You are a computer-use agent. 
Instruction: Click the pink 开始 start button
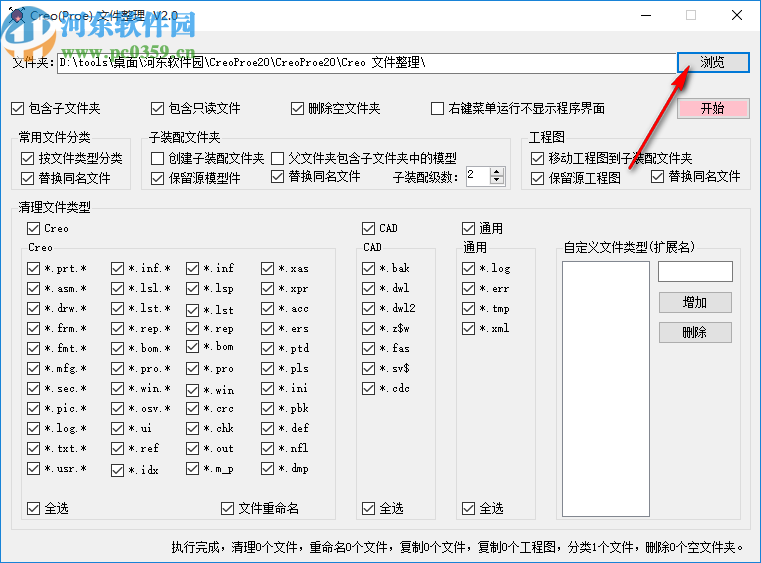click(x=713, y=108)
